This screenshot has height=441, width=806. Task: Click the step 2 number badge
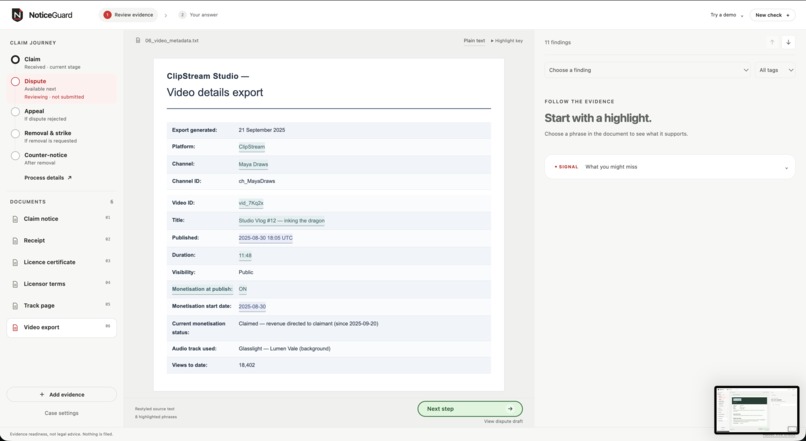[182, 15]
